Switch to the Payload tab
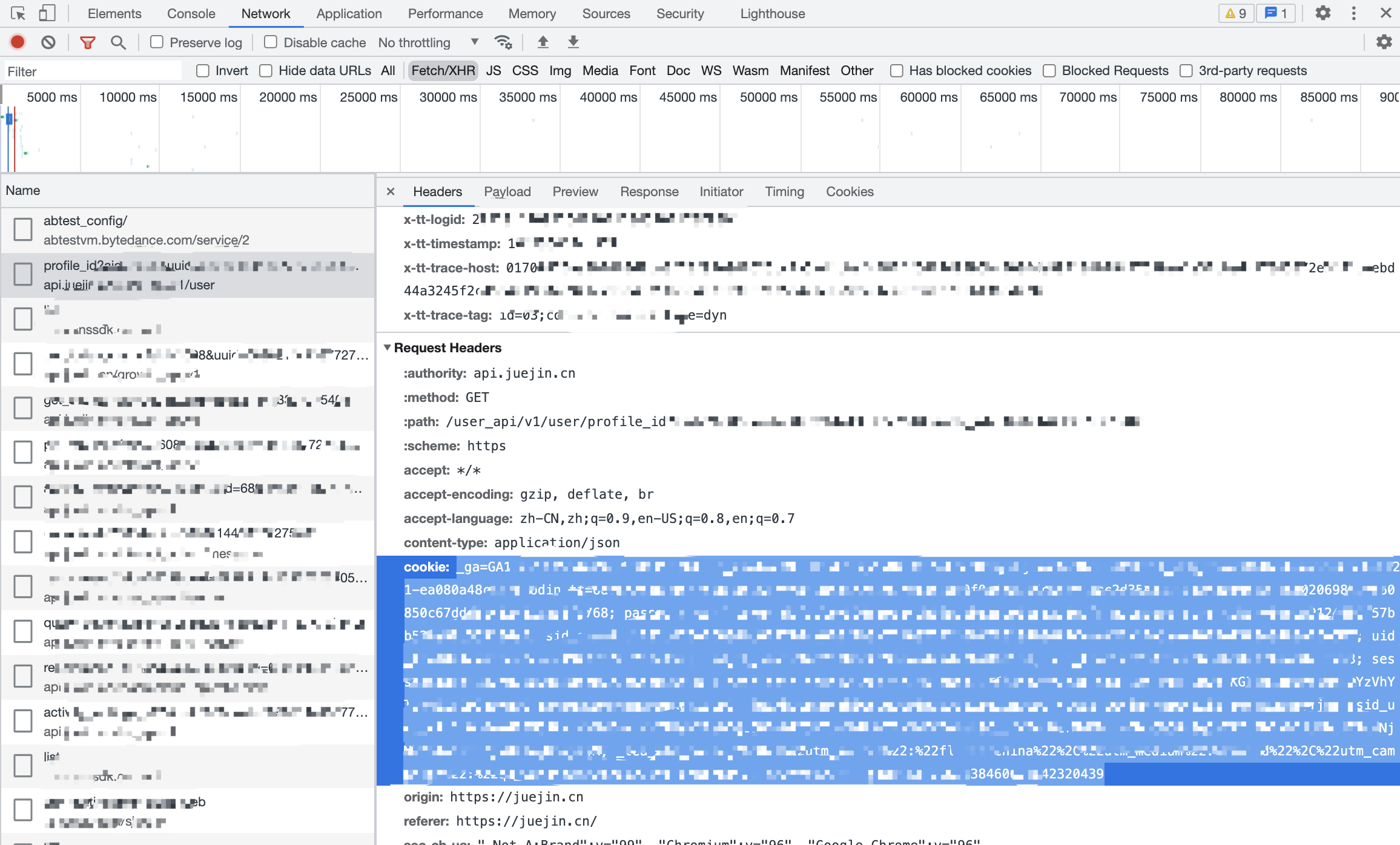 (508, 191)
